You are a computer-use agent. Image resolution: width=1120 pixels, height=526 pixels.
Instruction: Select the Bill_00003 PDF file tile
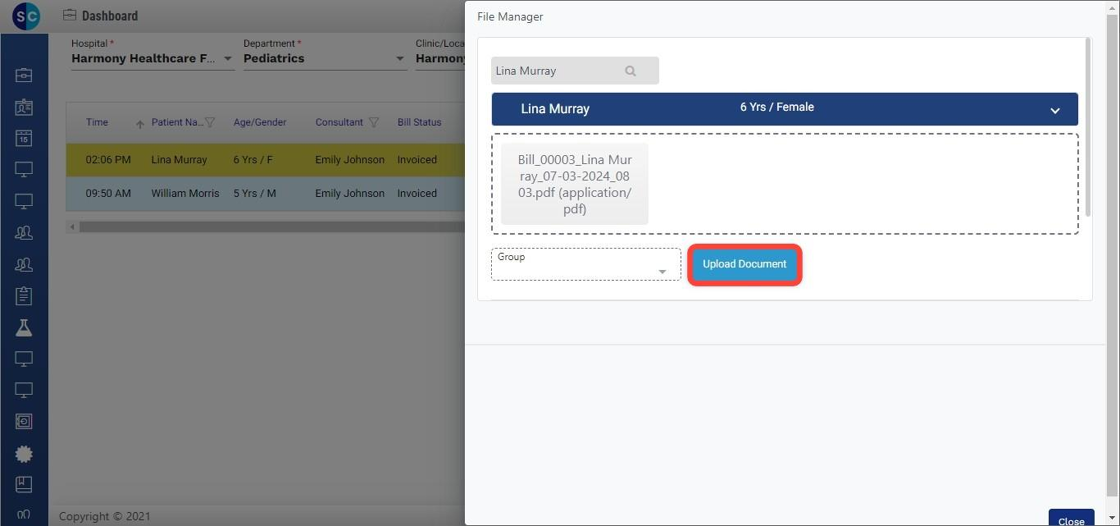pyautogui.click(x=574, y=184)
